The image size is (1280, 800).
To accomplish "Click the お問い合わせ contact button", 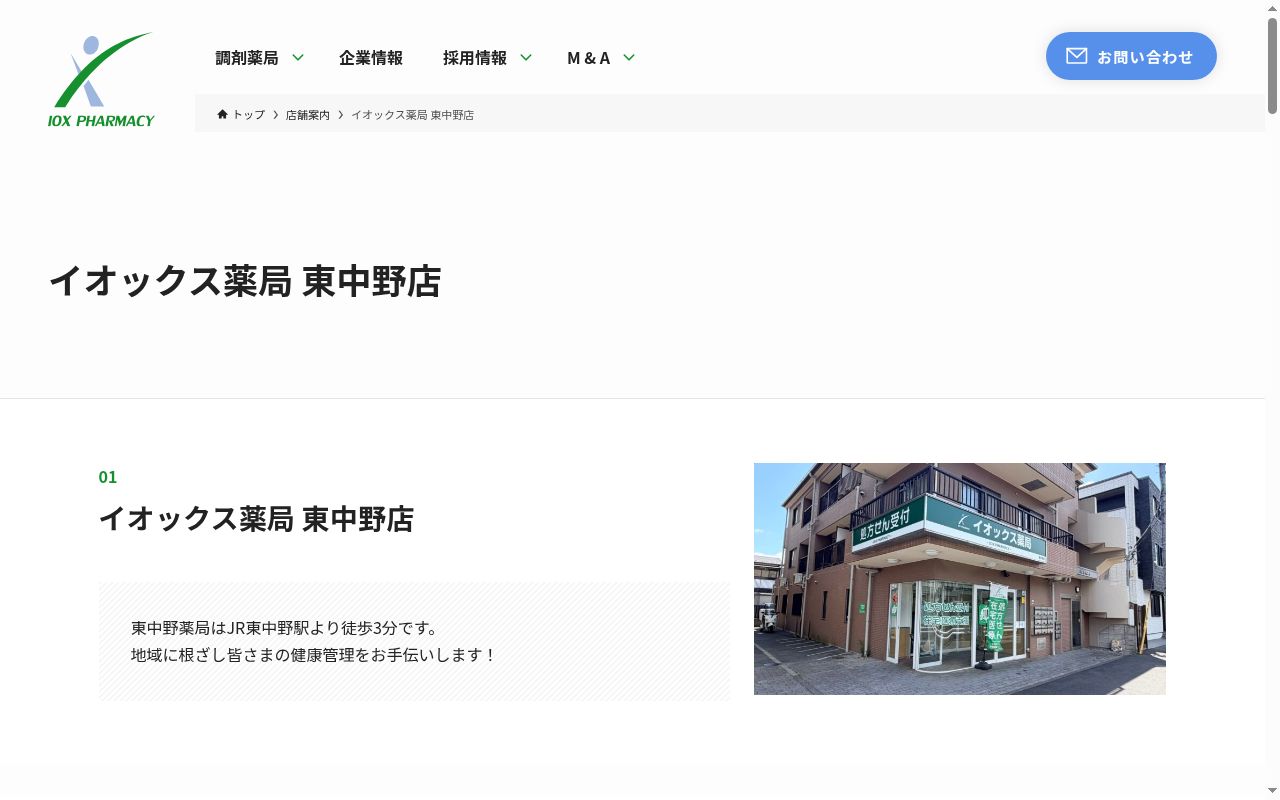I will pyautogui.click(x=1131, y=56).
